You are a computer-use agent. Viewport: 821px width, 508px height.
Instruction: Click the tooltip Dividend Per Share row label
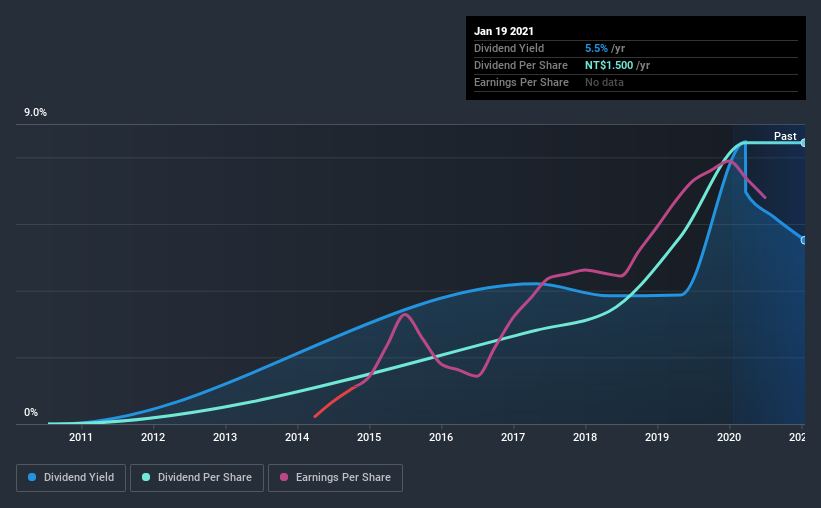pos(520,65)
